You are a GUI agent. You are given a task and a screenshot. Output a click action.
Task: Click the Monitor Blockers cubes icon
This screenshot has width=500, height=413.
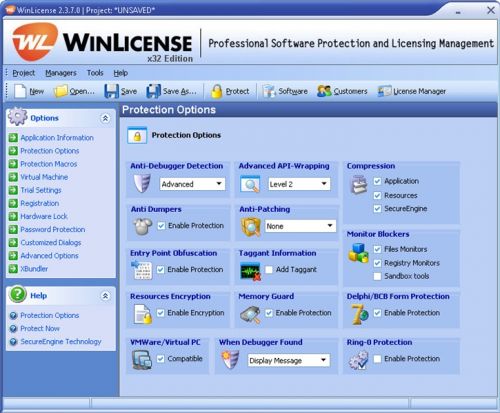tap(359, 253)
